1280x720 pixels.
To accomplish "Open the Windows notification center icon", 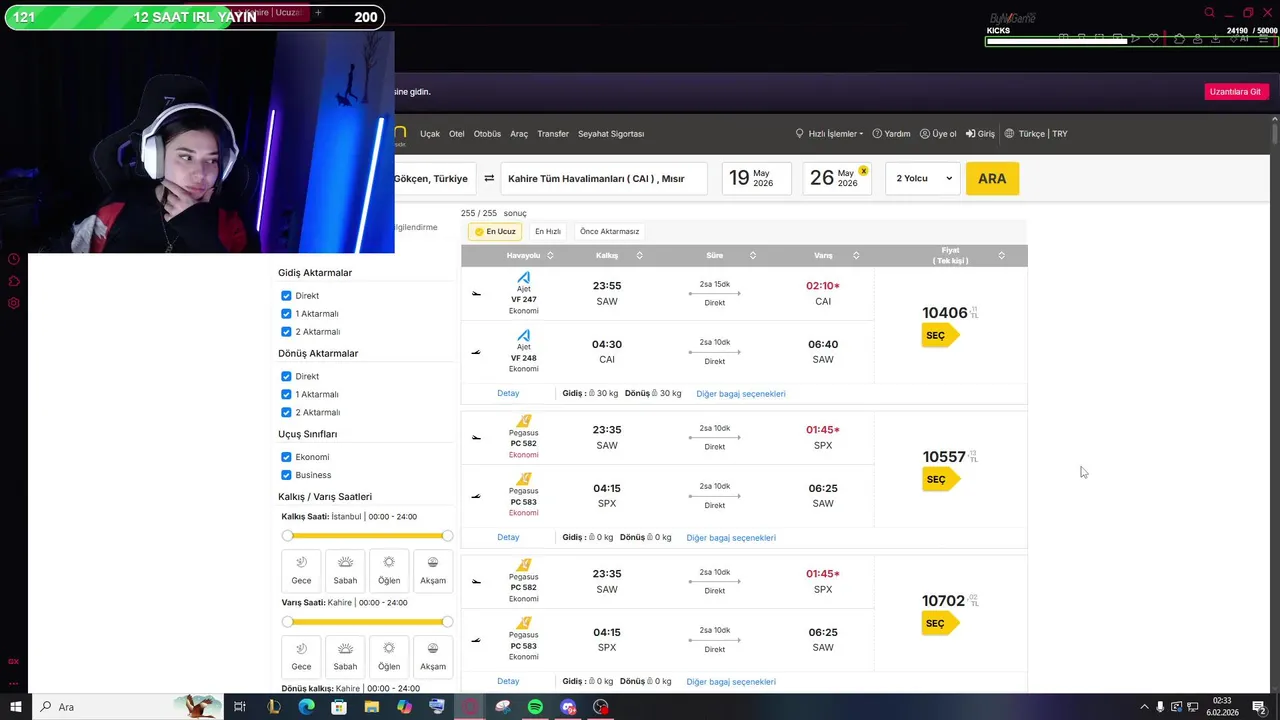I will click(1259, 707).
